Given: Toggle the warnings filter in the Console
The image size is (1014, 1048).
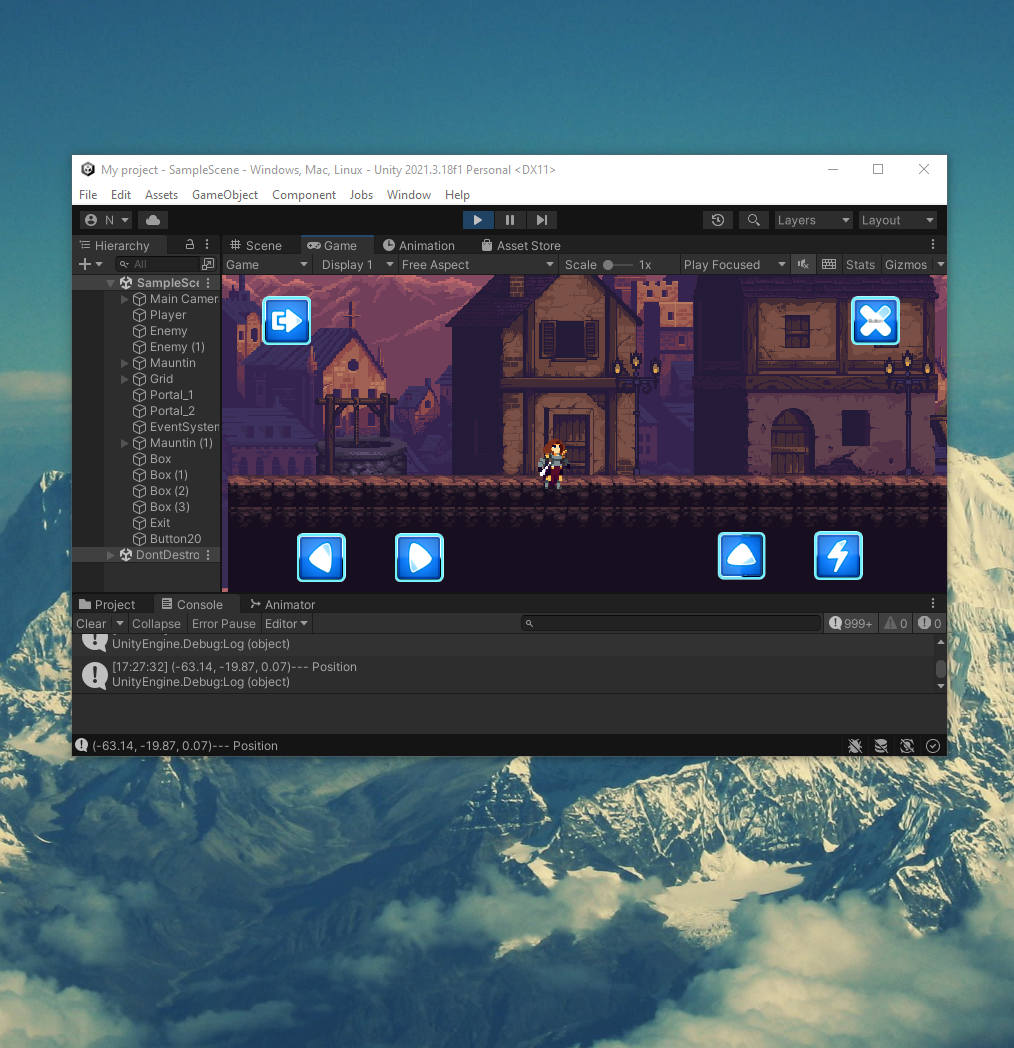Looking at the screenshot, I should tap(896, 624).
